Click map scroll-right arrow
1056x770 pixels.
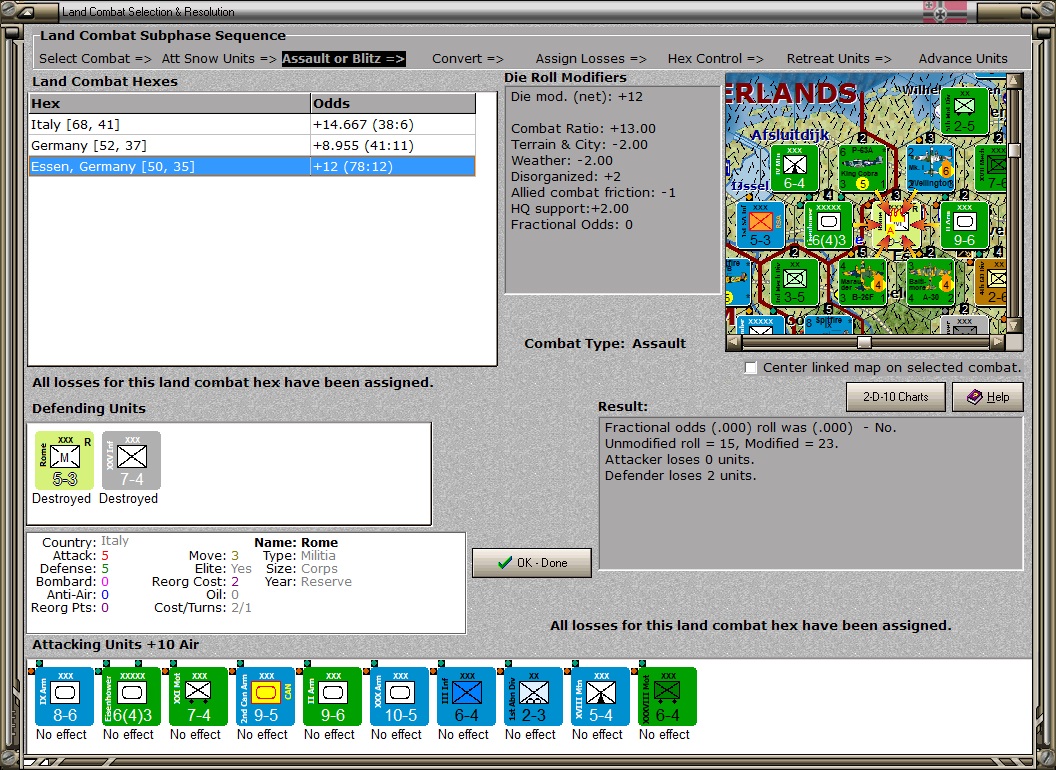[997, 342]
